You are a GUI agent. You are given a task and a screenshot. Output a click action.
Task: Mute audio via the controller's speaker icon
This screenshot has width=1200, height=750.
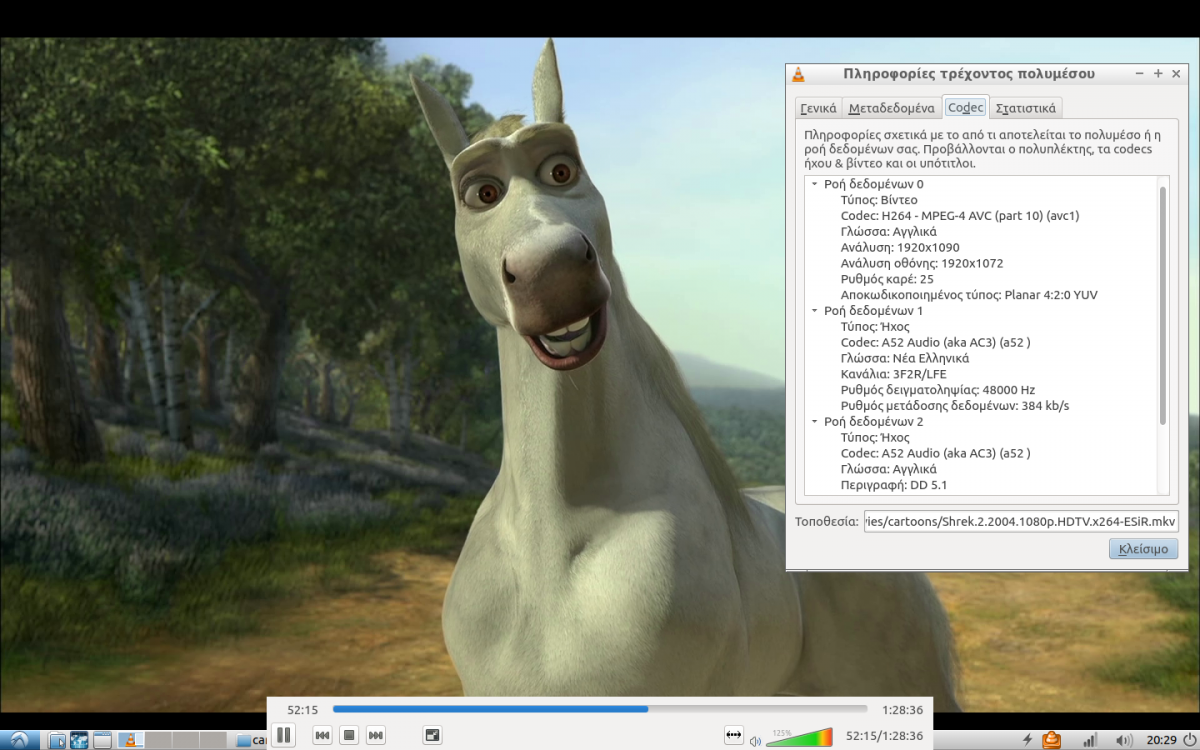tap(755, 741)
